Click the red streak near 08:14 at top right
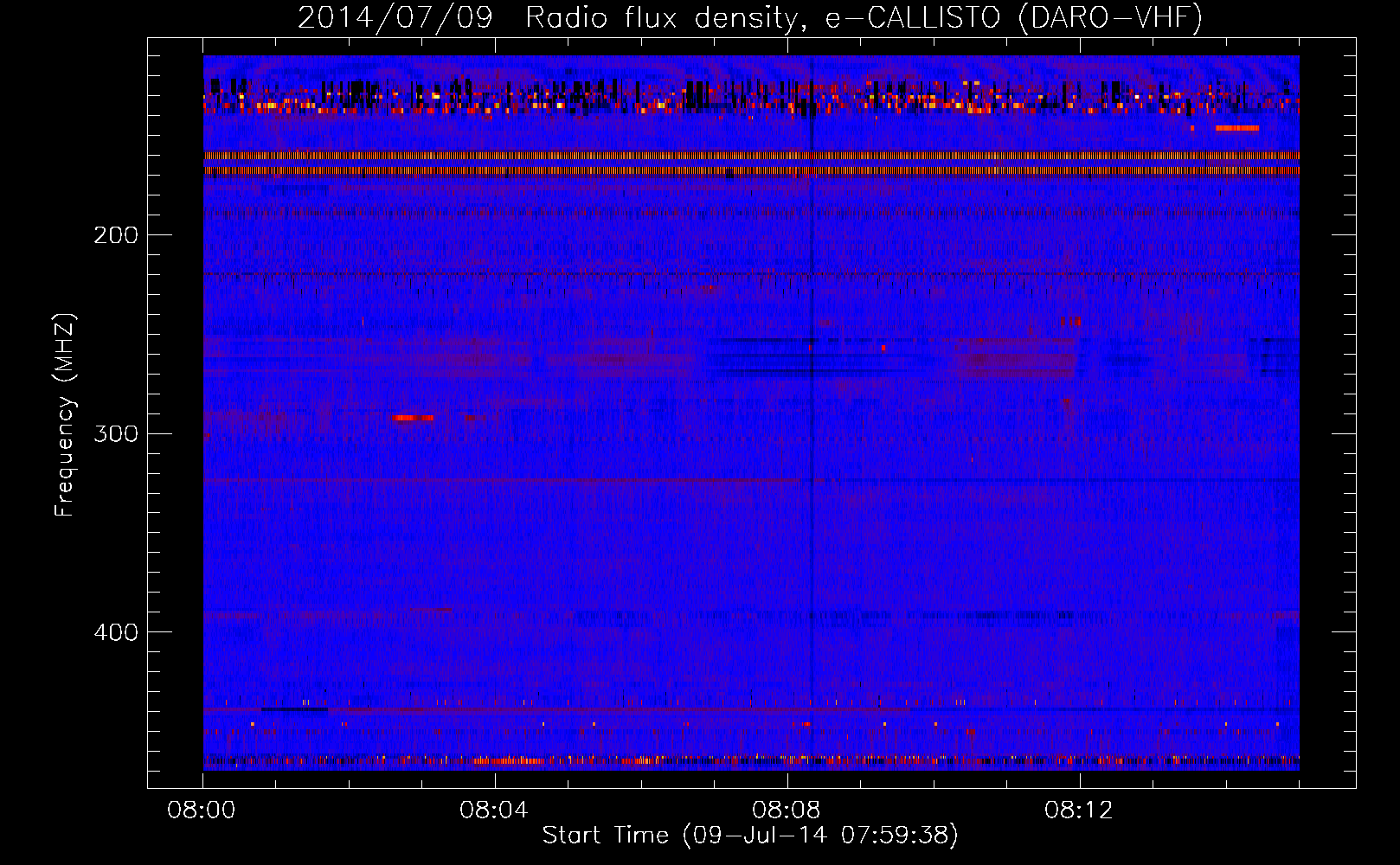Image resolution: width=1400 pixels, height=865 pixels. click(x=1237, y=128)
